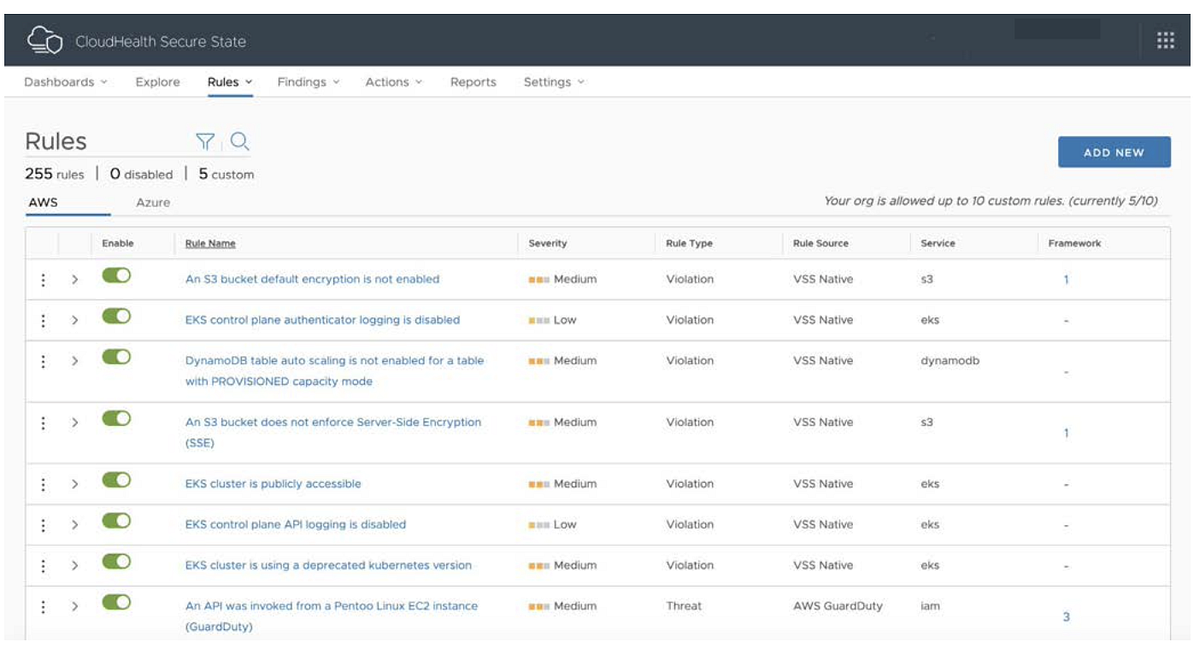Click the Rule Type column header

coord(689,243)
